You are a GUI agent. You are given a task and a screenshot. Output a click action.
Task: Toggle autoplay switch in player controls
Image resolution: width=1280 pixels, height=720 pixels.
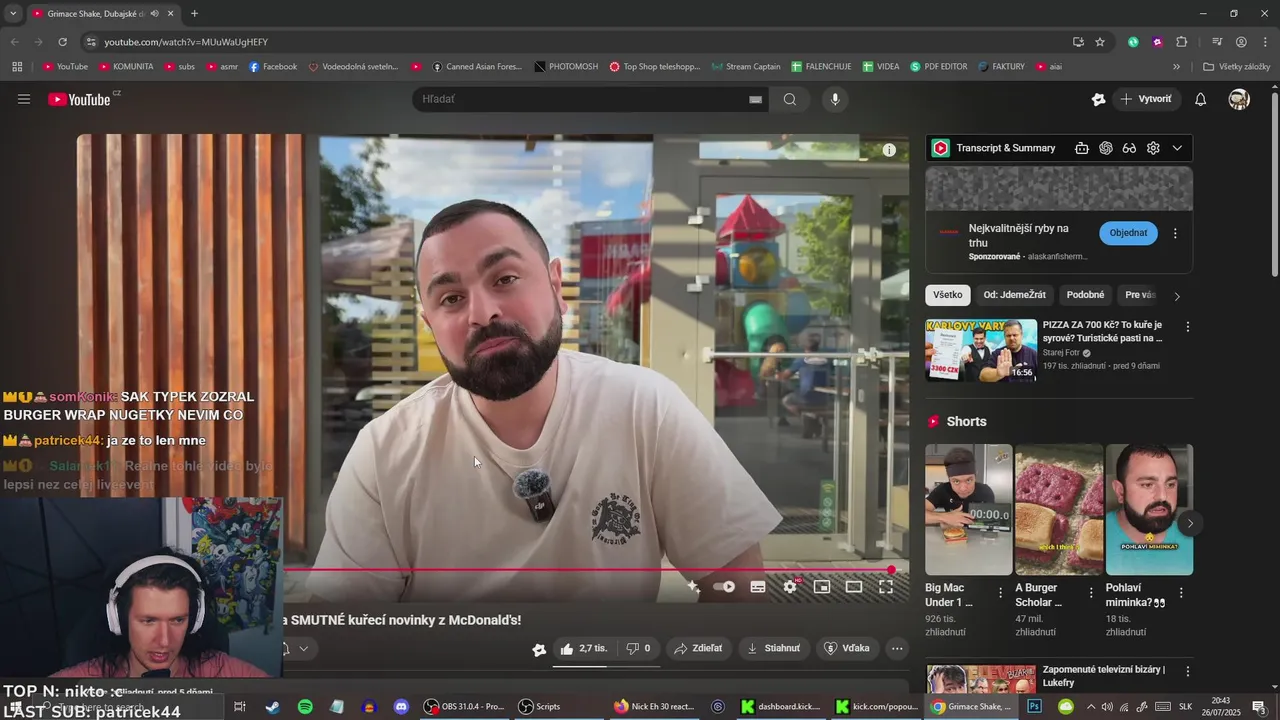pos(725,587)
